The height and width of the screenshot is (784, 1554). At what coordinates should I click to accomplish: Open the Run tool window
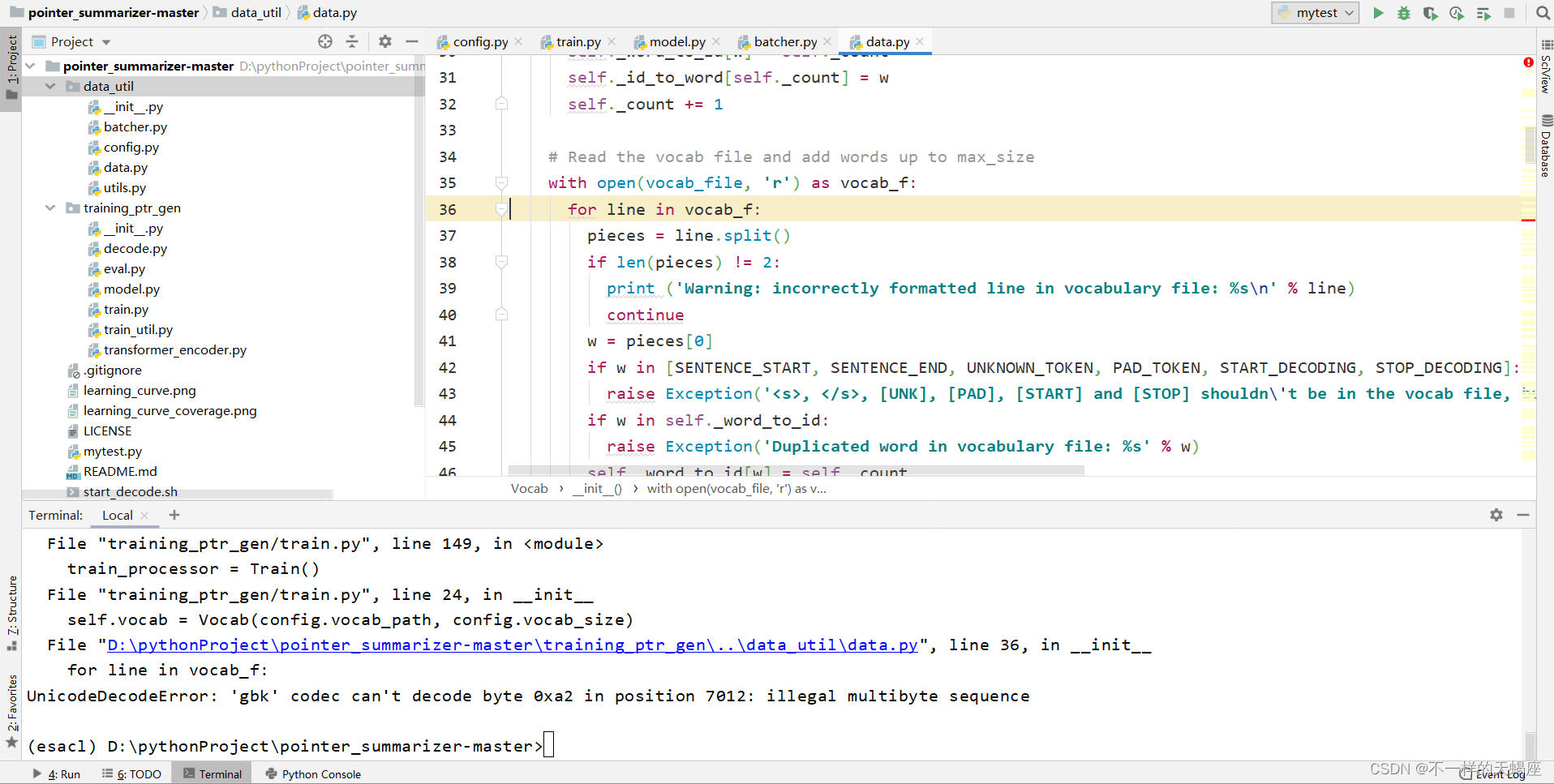click(57, 773)
